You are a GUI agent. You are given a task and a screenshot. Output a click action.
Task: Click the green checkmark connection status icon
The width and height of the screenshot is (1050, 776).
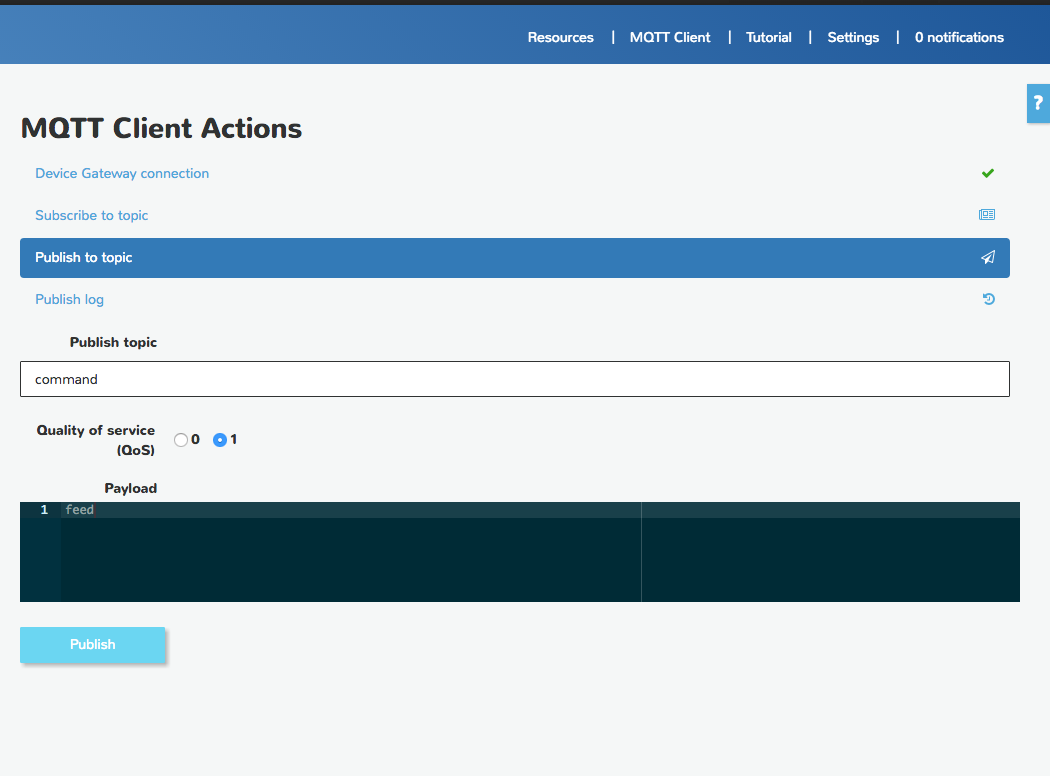click(x=988, y=173)
